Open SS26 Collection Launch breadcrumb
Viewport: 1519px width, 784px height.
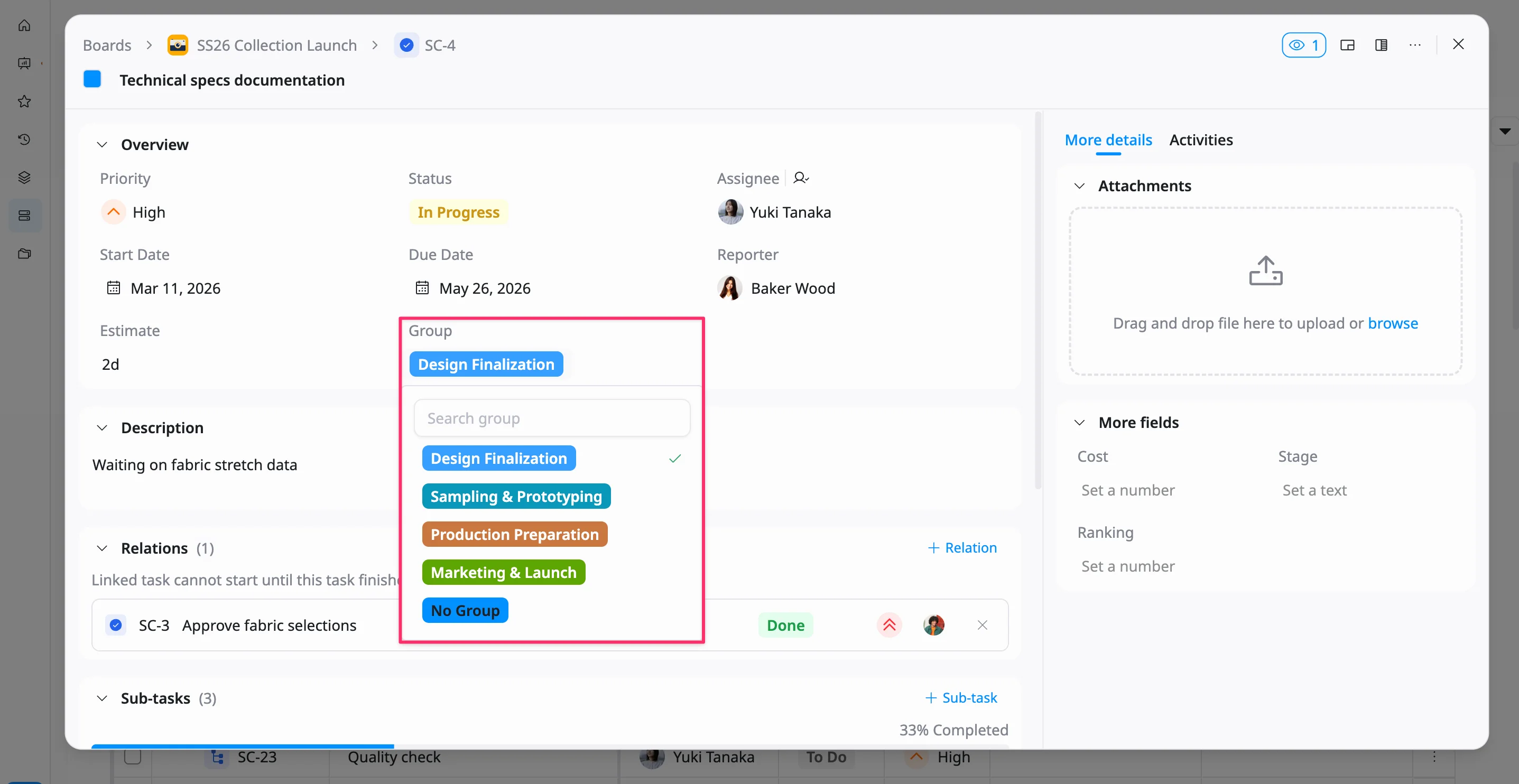276,45
